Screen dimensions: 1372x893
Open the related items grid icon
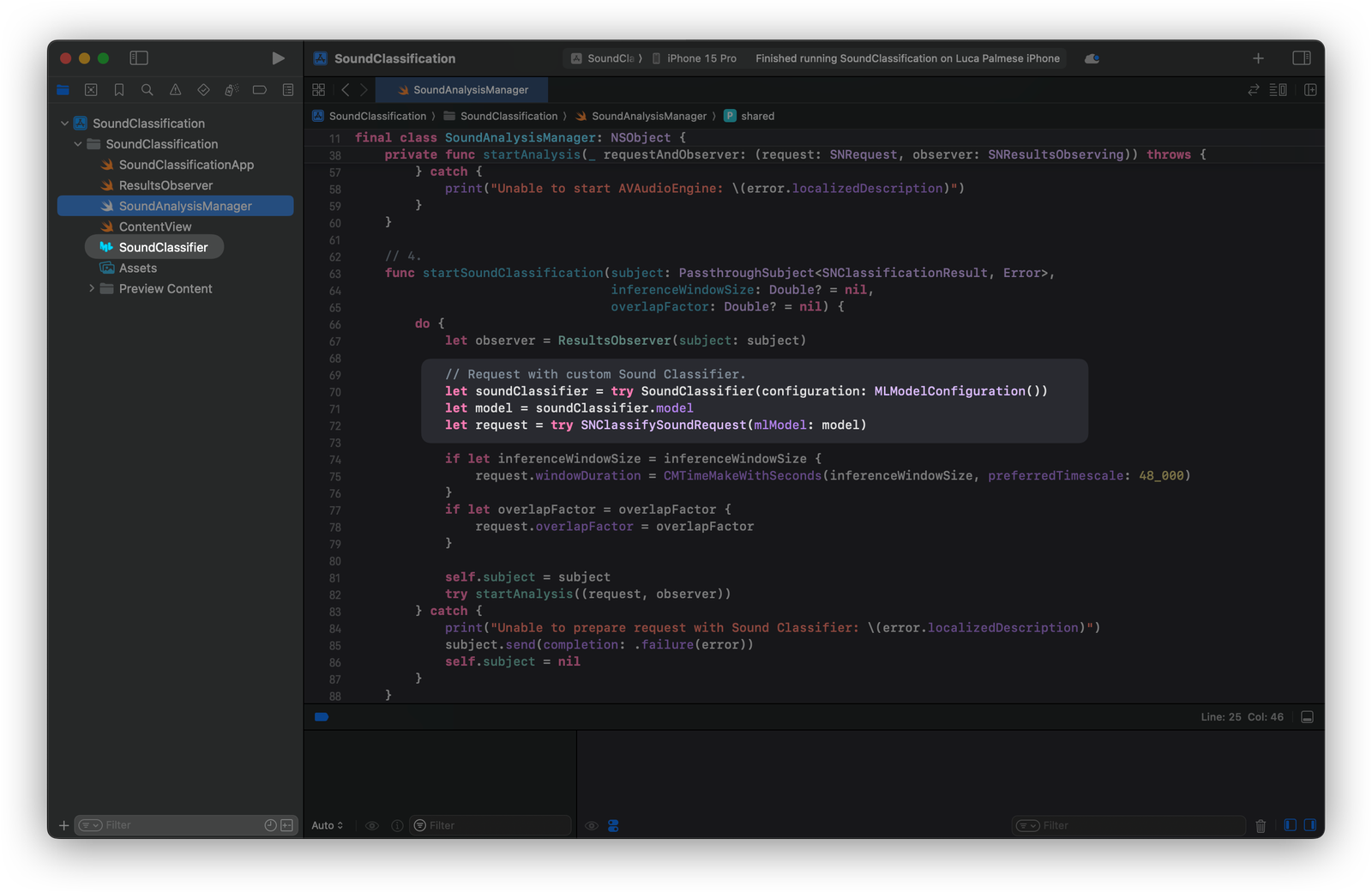(x=319, y=90)
